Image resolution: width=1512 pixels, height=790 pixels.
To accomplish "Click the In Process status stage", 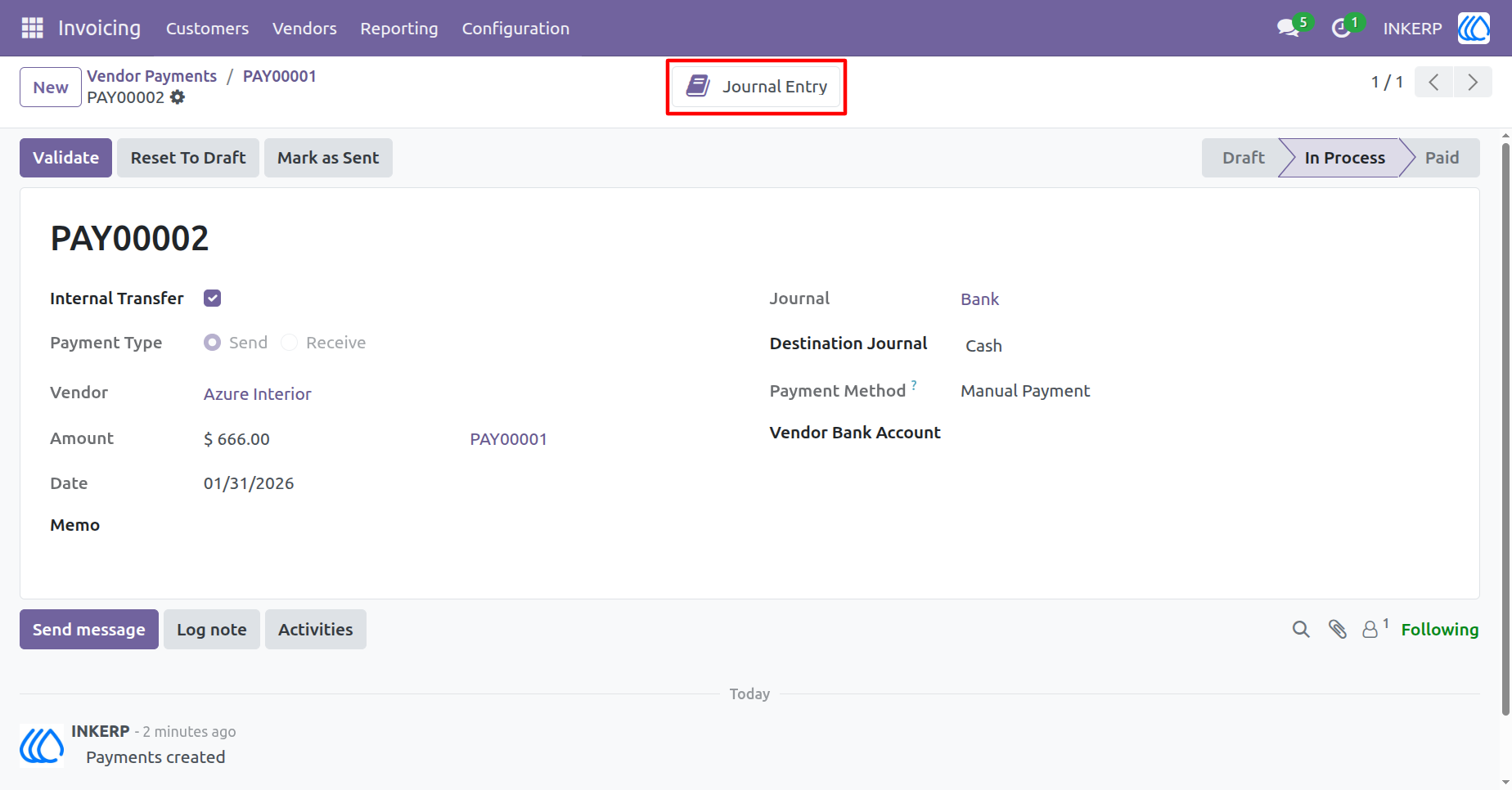I will [x=1344, y=158].
